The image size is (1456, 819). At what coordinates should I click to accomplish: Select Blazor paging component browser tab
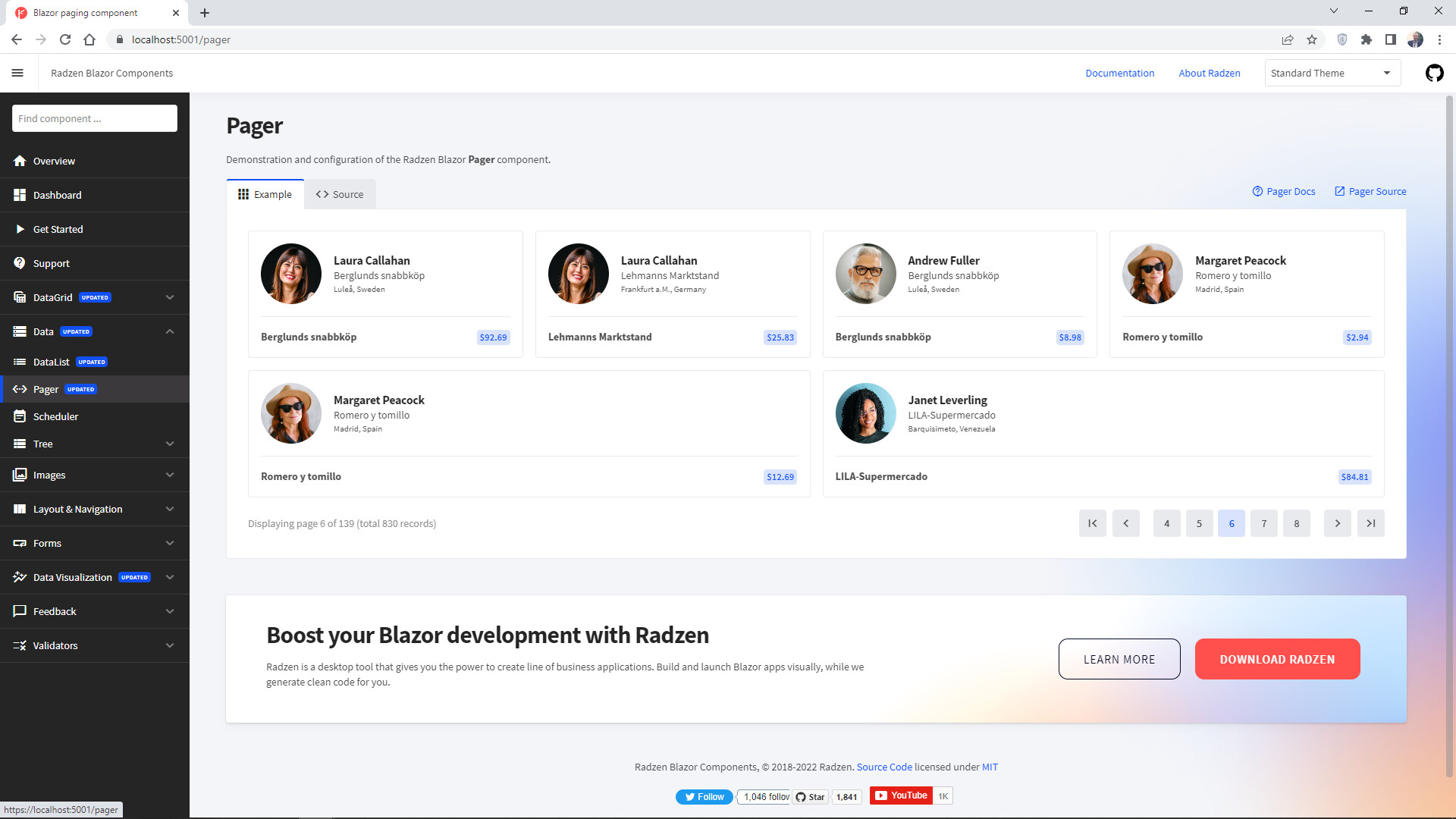coord(99,13)
